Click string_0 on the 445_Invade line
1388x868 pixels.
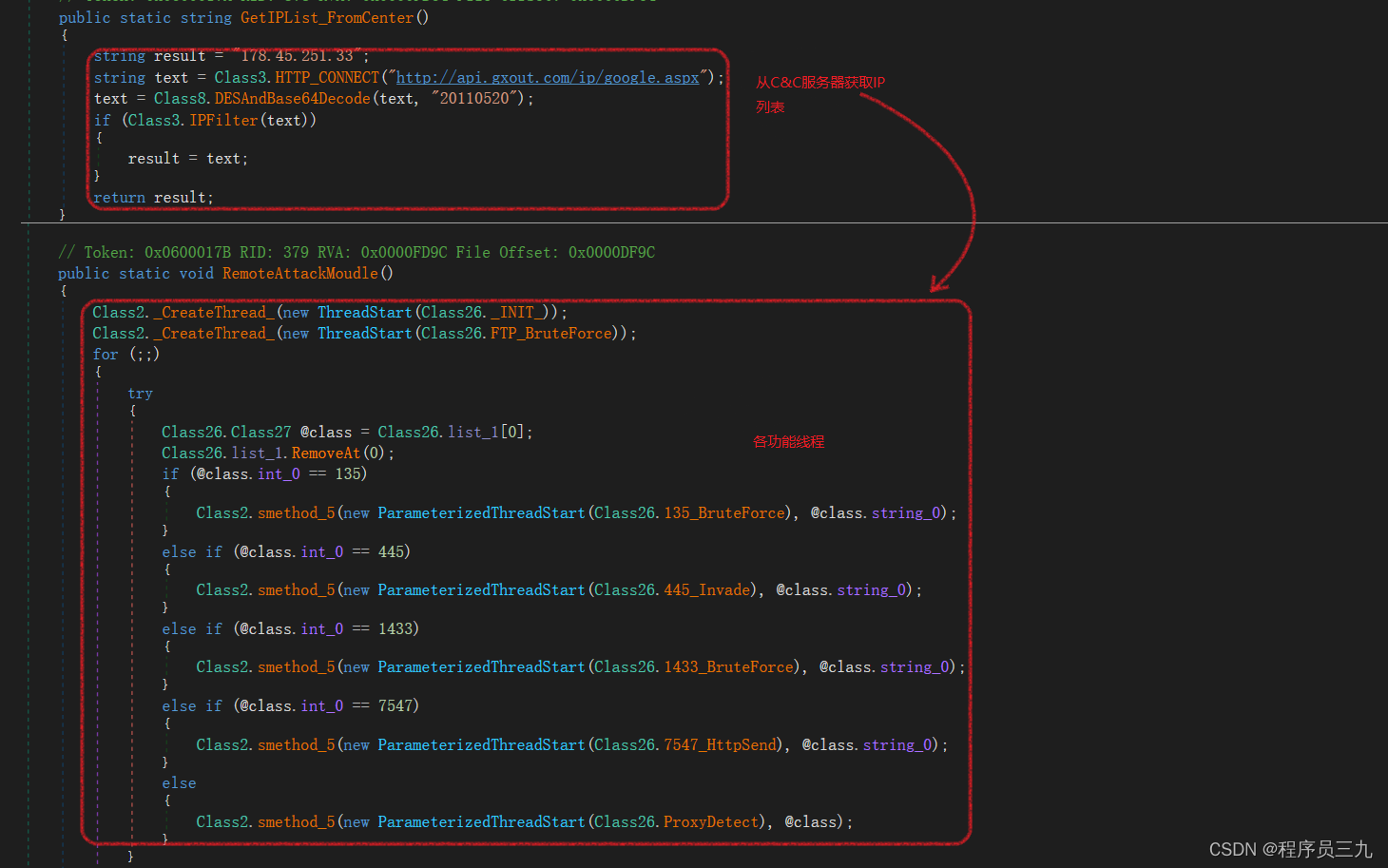872,590
